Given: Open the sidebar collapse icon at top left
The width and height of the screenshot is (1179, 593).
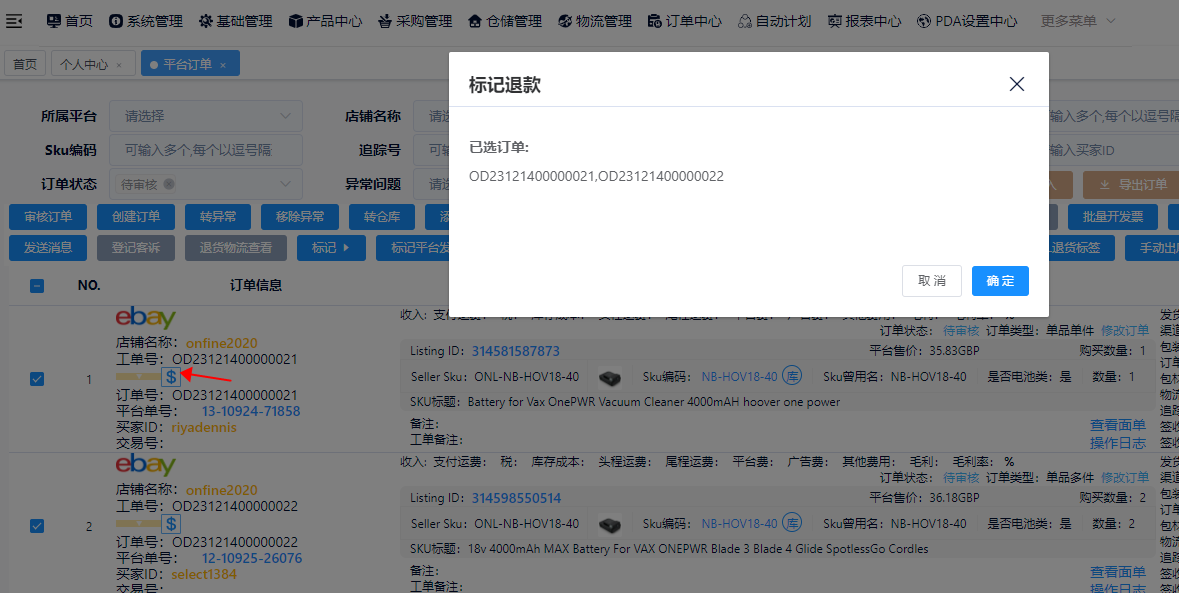Looking at the screenshot, I should tap(14, 20).
